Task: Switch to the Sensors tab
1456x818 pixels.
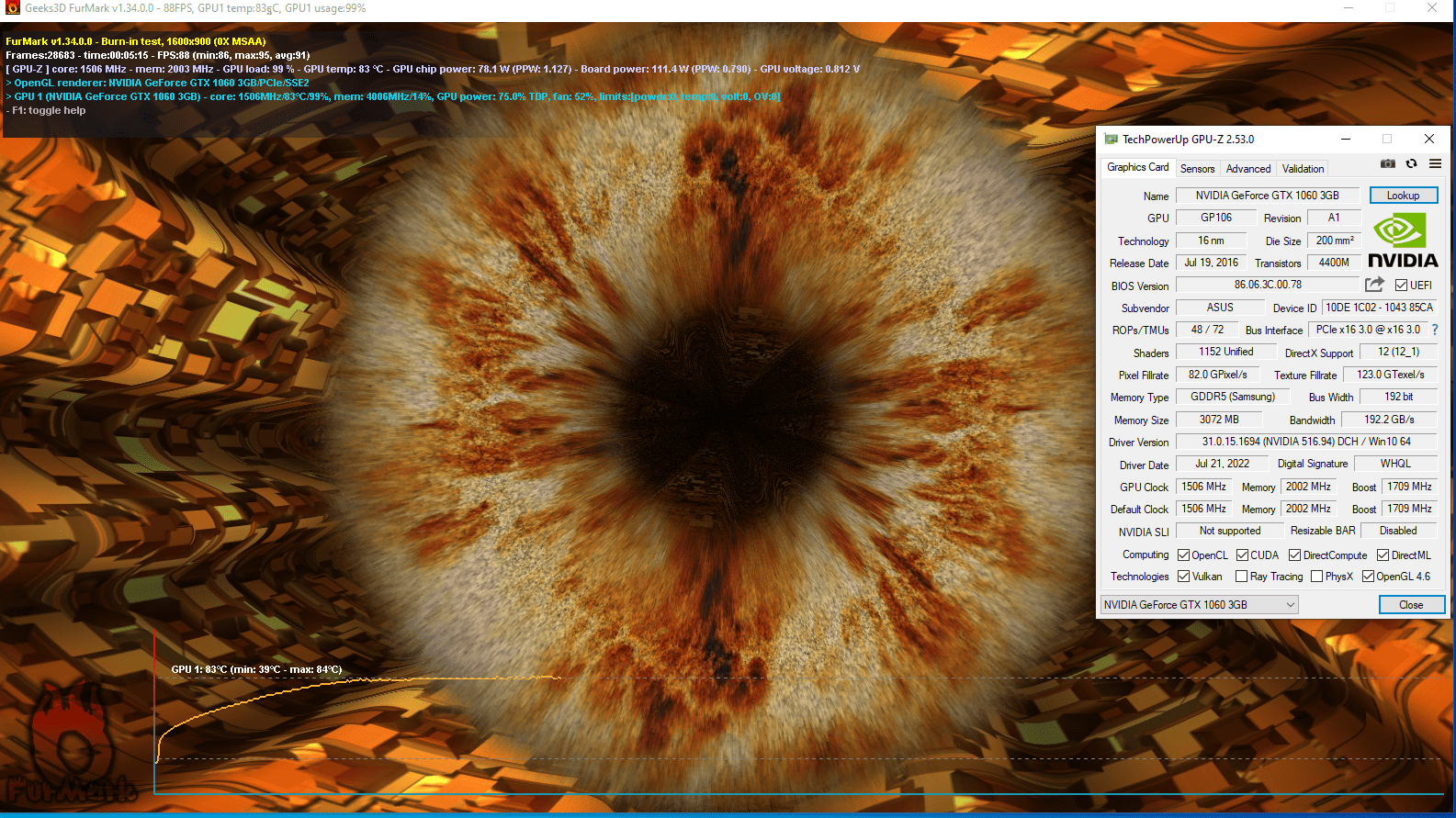Action: 1197,169
